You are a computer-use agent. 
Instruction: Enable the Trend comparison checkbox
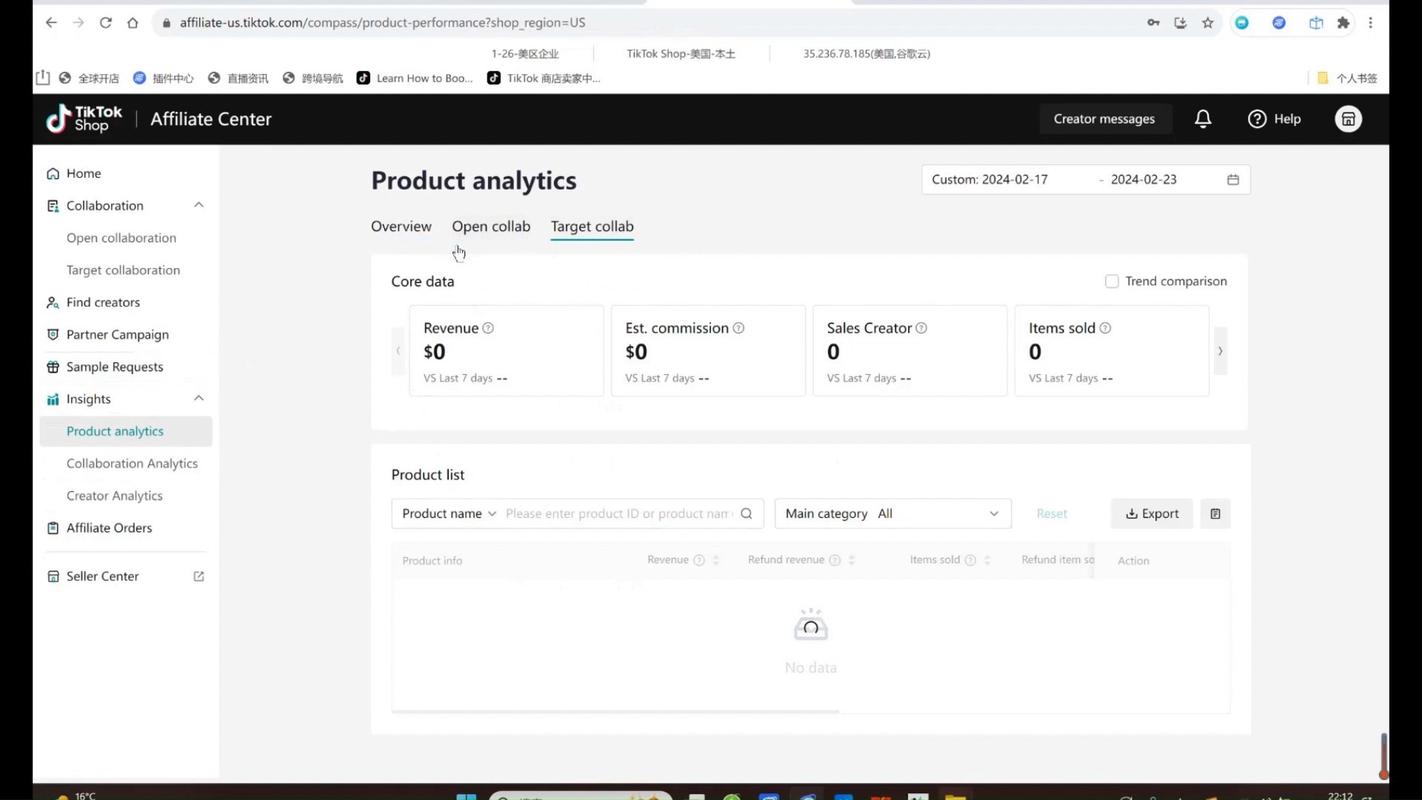1111,282
